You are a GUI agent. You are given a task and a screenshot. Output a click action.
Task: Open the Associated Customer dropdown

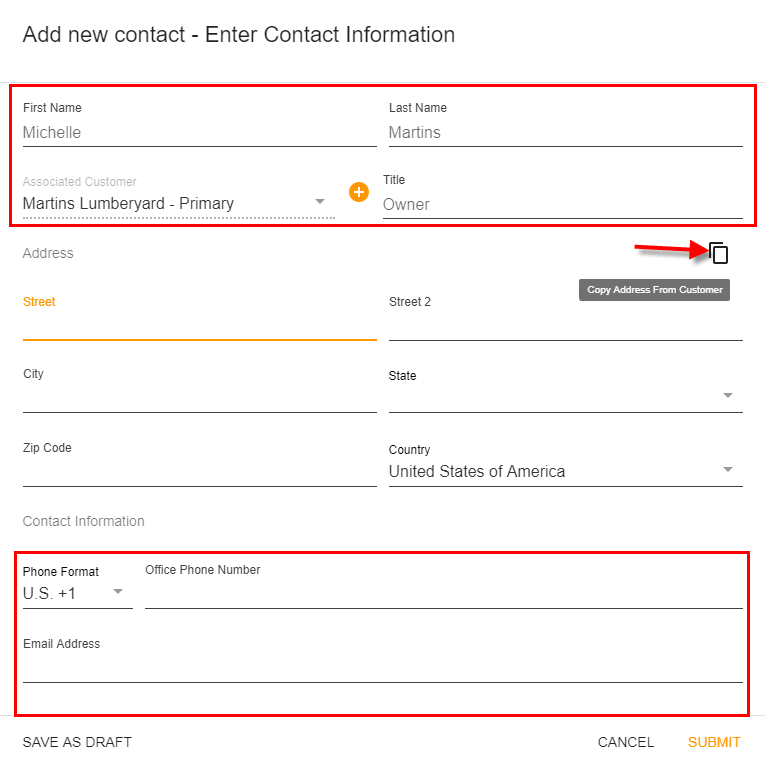point(178,203)
